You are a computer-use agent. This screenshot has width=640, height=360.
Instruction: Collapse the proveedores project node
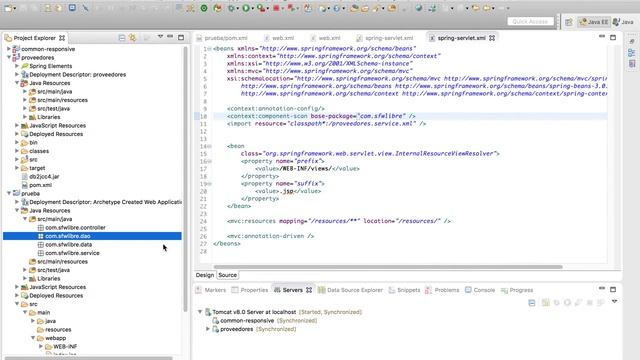tap(9, 58)
